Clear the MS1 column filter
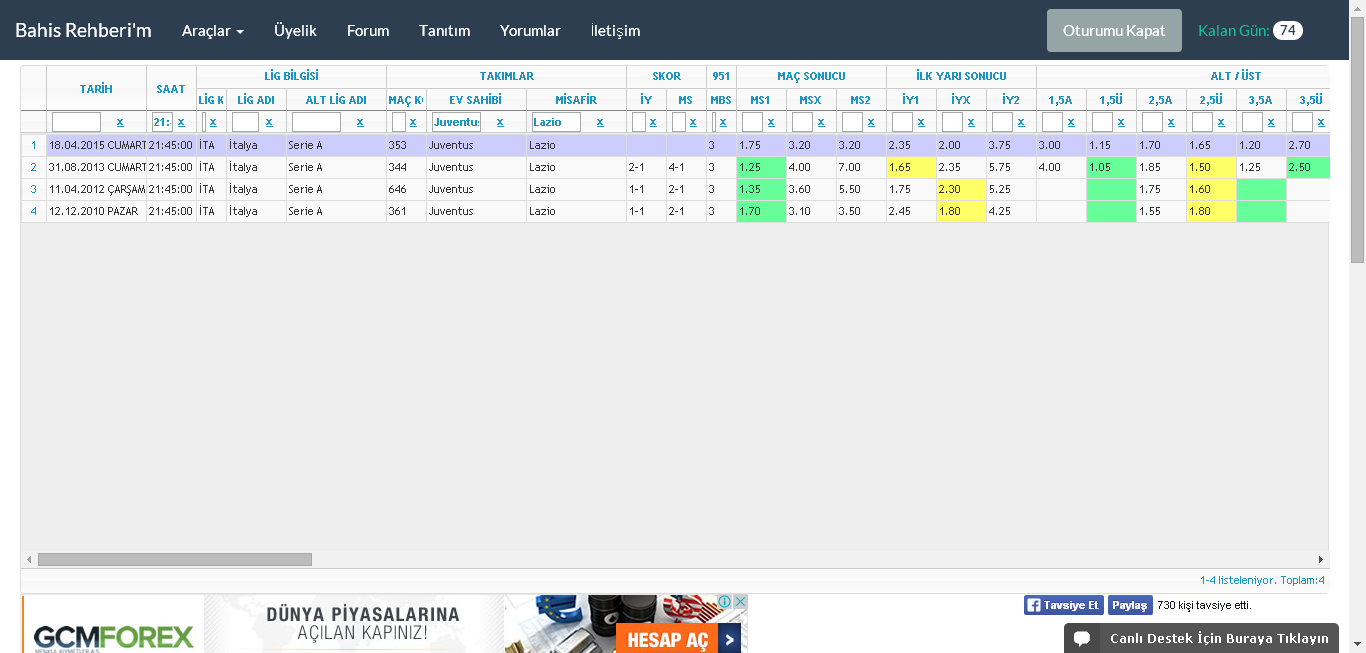Viewport: 1366px width, 653px height. pyautogui.click(x=771, y=122)
